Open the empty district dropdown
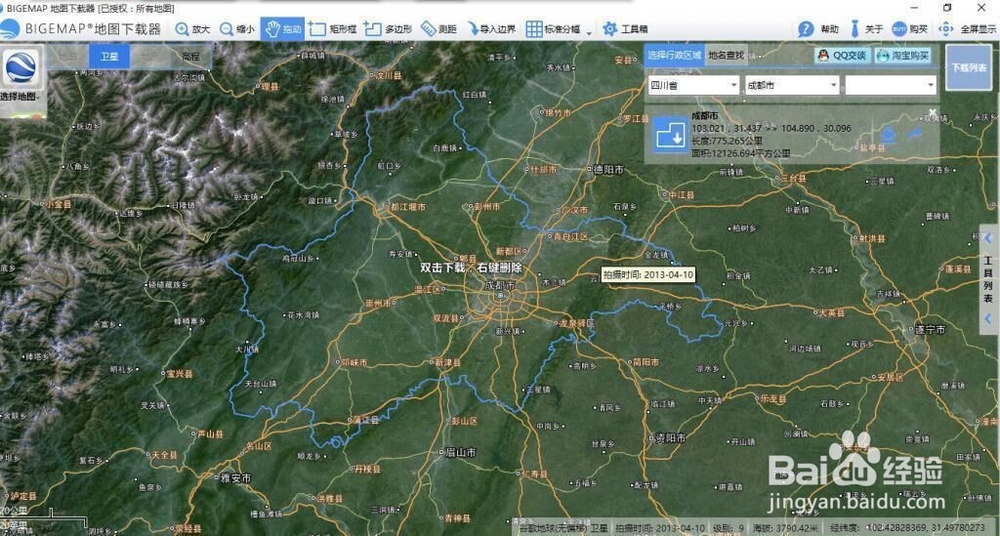The width and height of the screenshot is (1000, 536). click(x=891, y=85)
